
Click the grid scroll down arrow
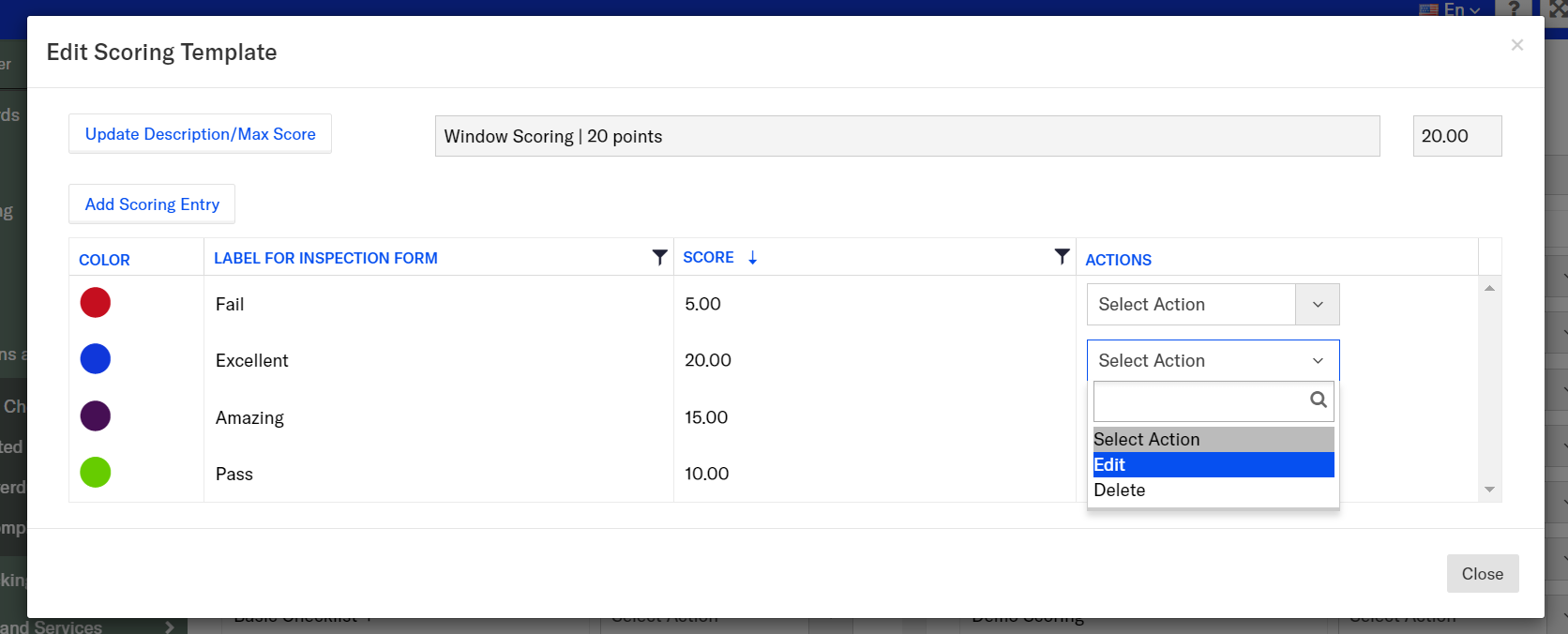pos(1489,490)
